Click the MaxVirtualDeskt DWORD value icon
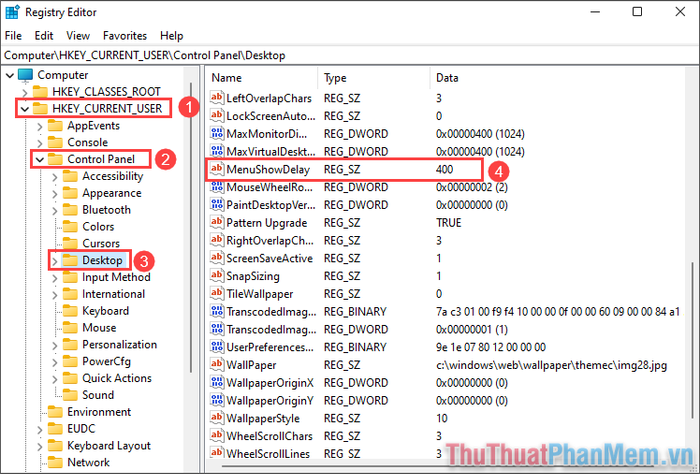 (x=217, y=151)
